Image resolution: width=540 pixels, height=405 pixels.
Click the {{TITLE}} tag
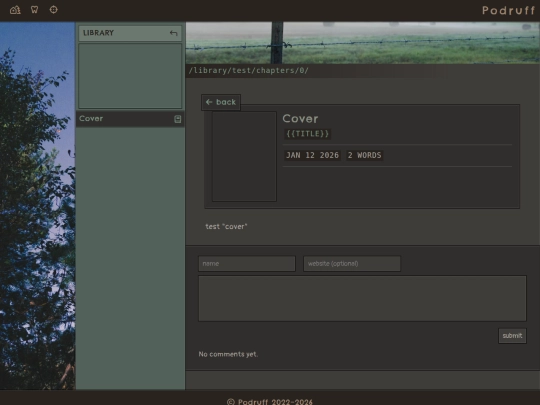308,134
